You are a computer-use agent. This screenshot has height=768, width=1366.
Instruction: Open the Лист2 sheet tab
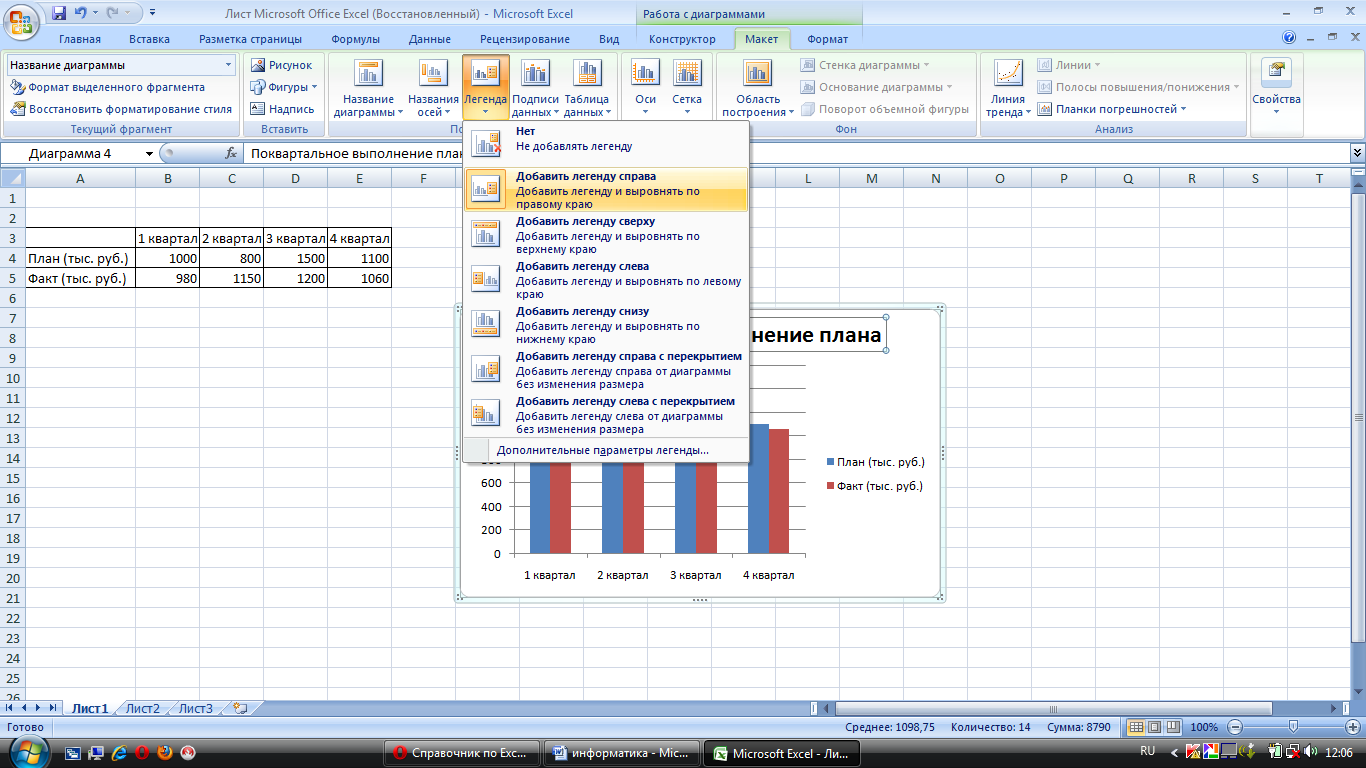tap(143, 708)
